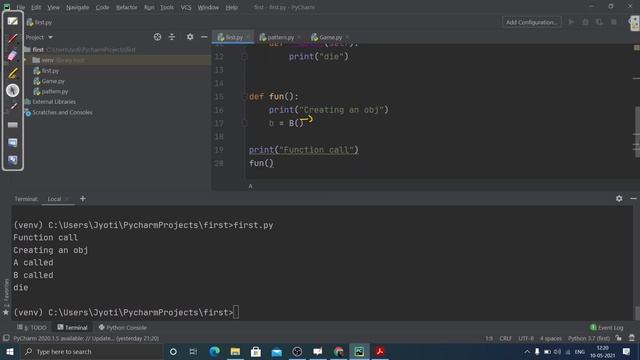
Task: Click the 4 spaces indent indicator
Action: (x=551, y=338)
